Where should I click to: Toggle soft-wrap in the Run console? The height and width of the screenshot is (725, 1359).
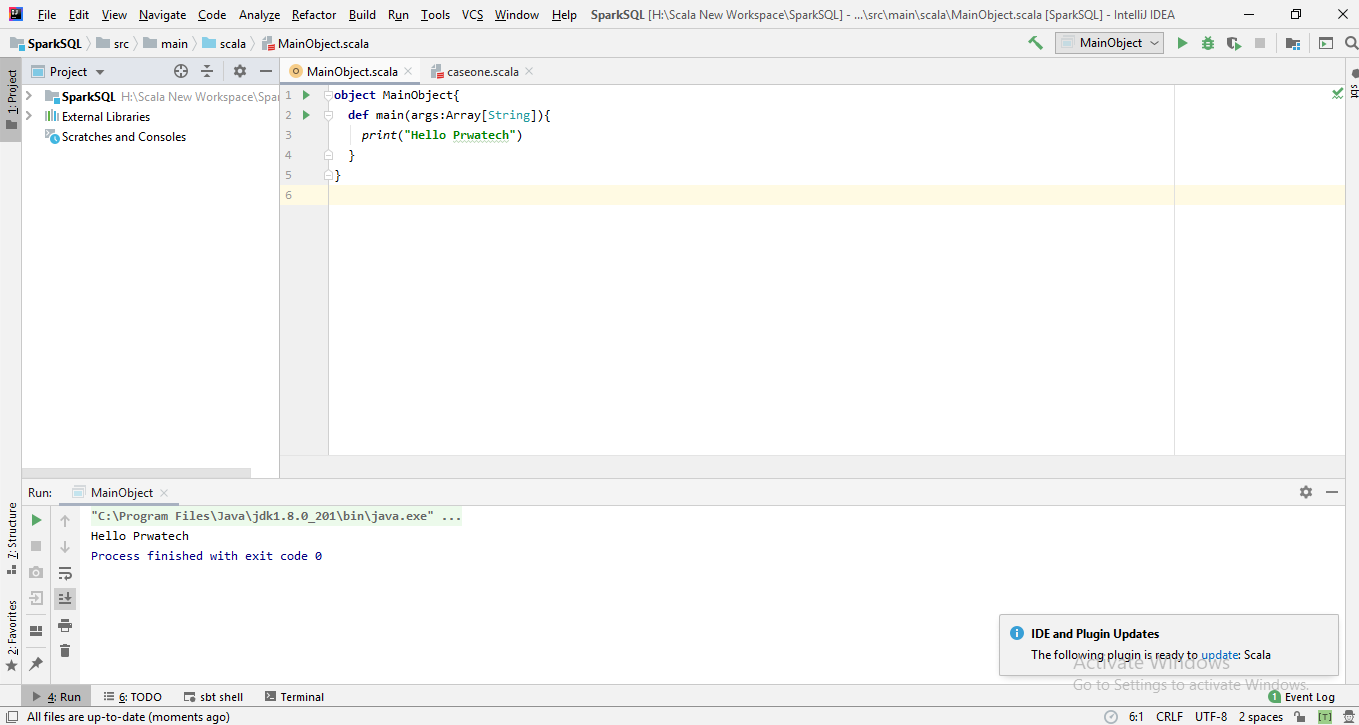(65, 573)
